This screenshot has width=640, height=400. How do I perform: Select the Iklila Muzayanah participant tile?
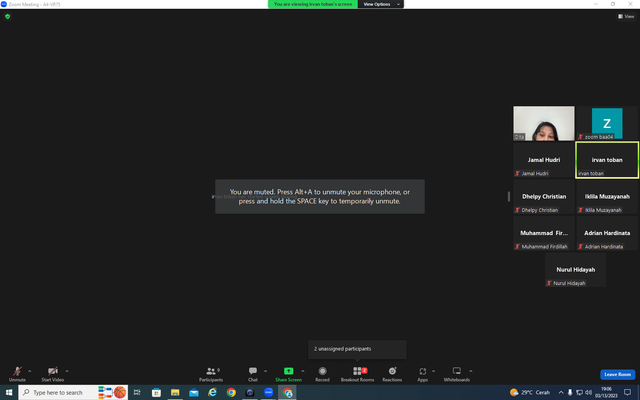607,197
